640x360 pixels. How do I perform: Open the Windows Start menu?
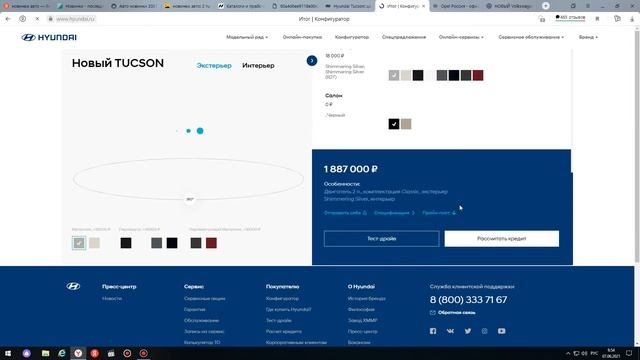[x=8, y=353]
